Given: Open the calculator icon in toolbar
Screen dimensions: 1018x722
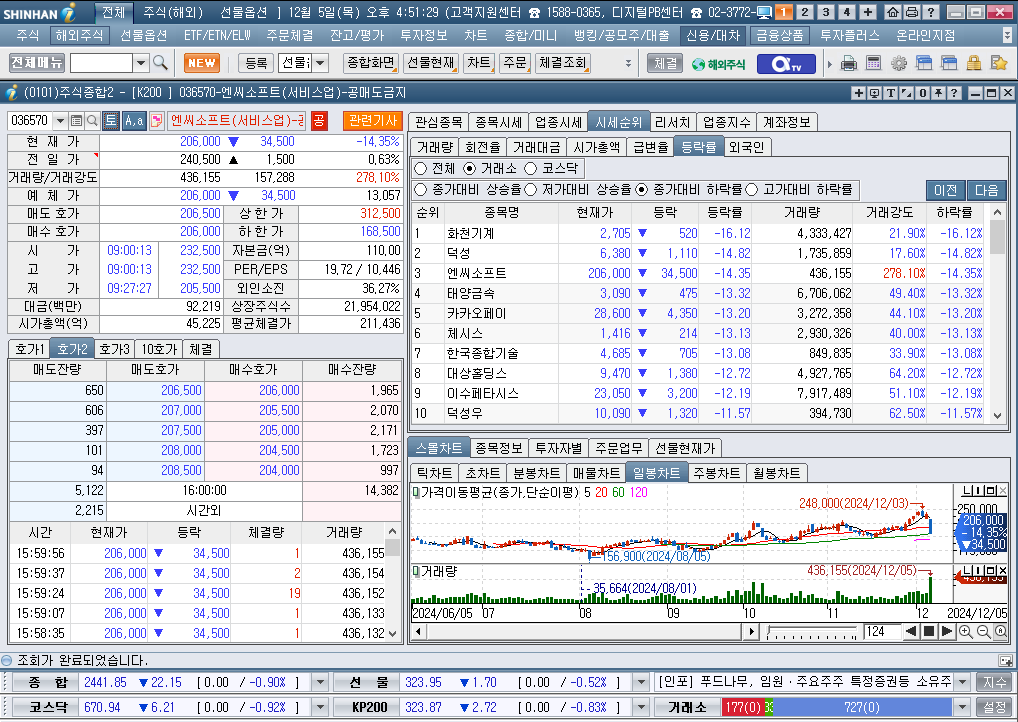Looking at the screenshot, I should (x=873, y=63).
